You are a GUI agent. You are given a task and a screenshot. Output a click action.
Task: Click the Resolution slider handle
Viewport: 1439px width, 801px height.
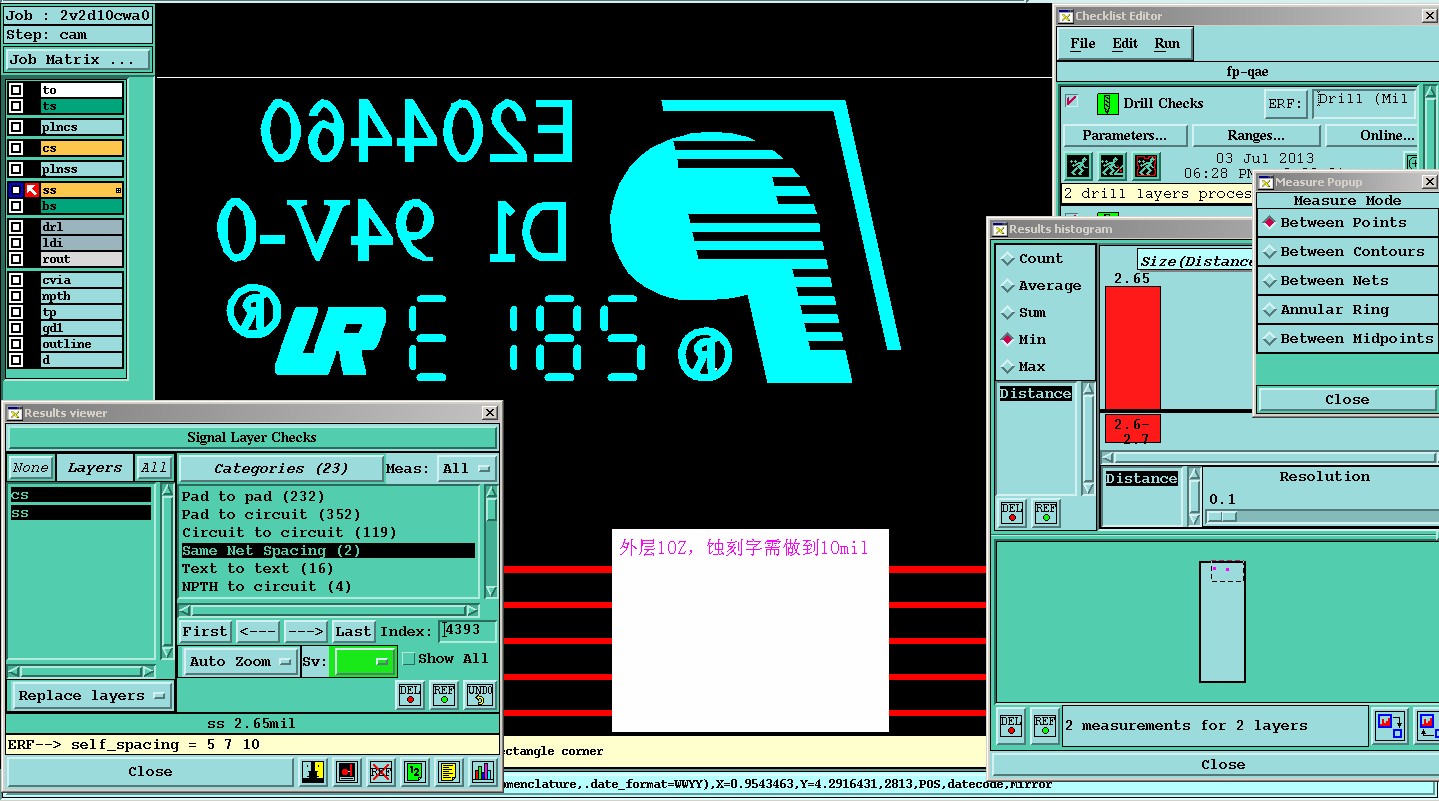coord(1221,516)
